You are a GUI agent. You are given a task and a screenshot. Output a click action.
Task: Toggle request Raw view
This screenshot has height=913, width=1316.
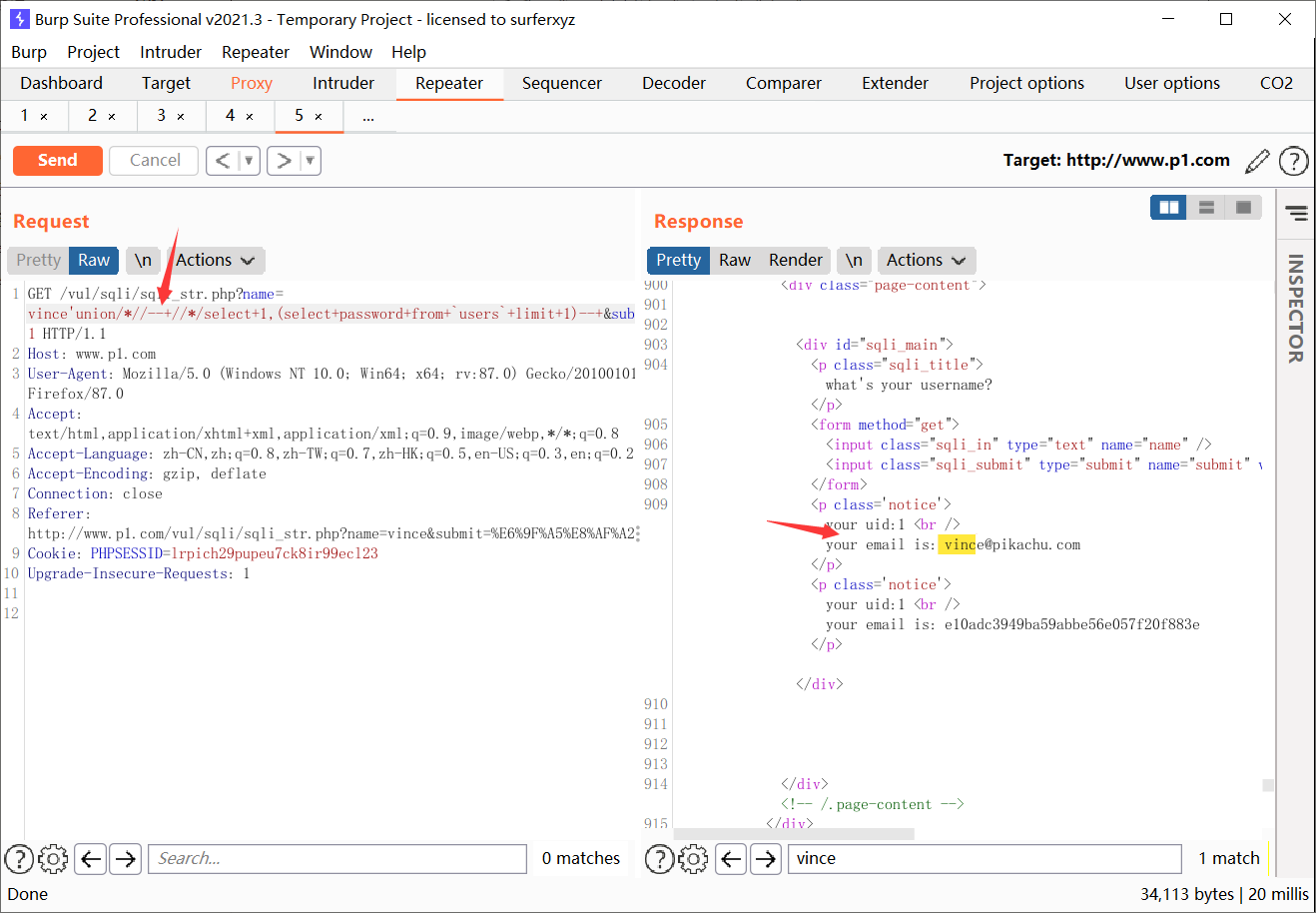point(94,260)
